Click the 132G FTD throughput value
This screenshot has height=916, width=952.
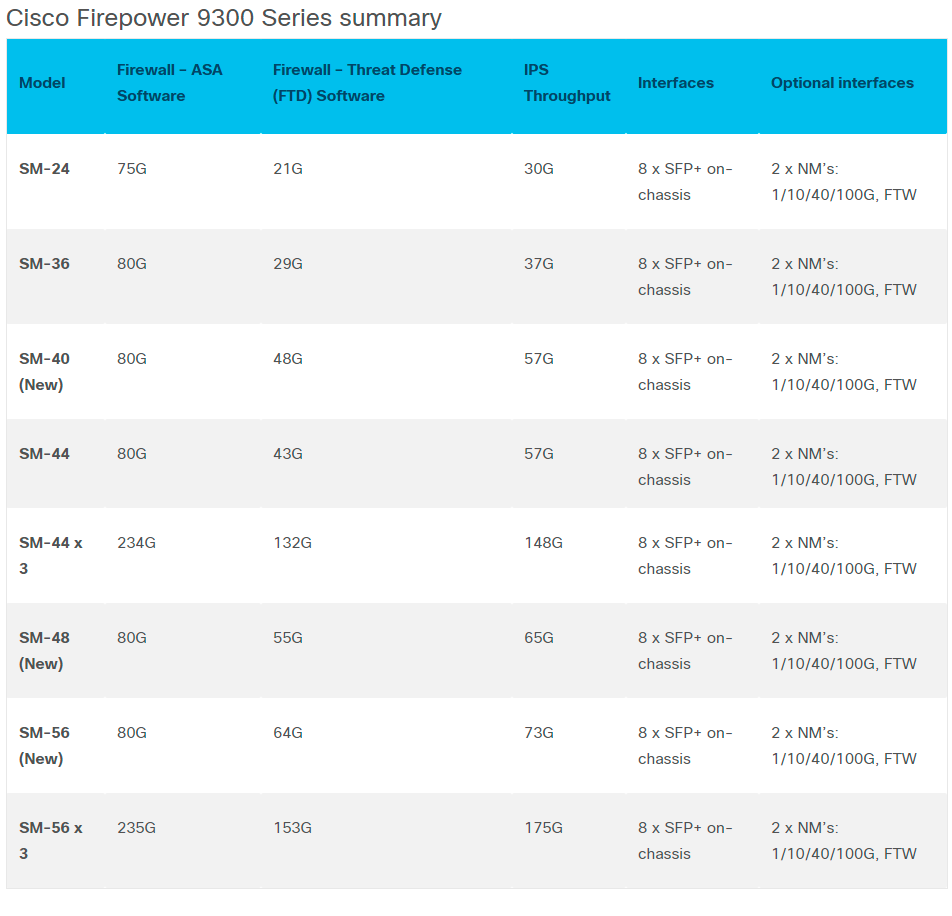[292, 543]
